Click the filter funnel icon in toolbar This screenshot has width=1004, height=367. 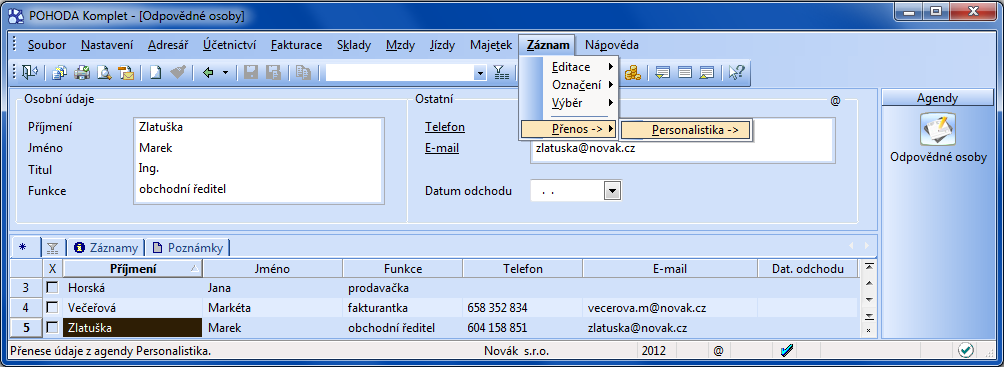501,72
